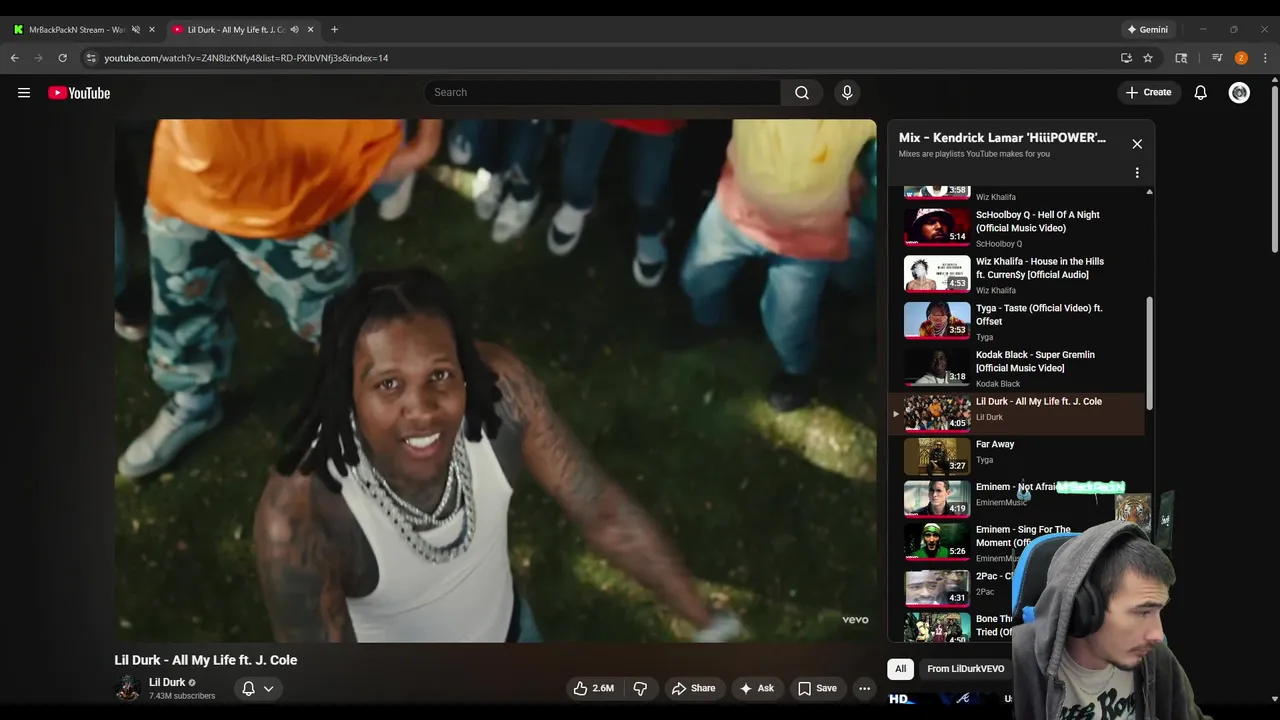
Task: Dislike the video with thumbs down
Action: (x=640, y=688)
